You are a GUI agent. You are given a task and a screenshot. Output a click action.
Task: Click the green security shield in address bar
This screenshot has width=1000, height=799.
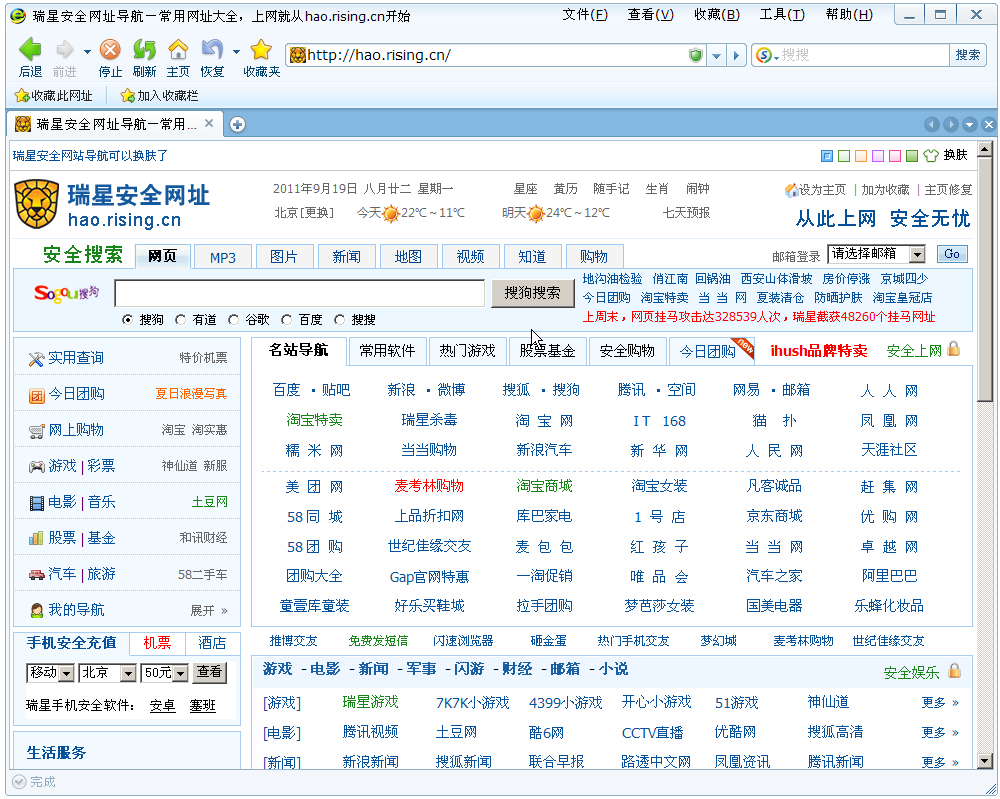(696, 55)
